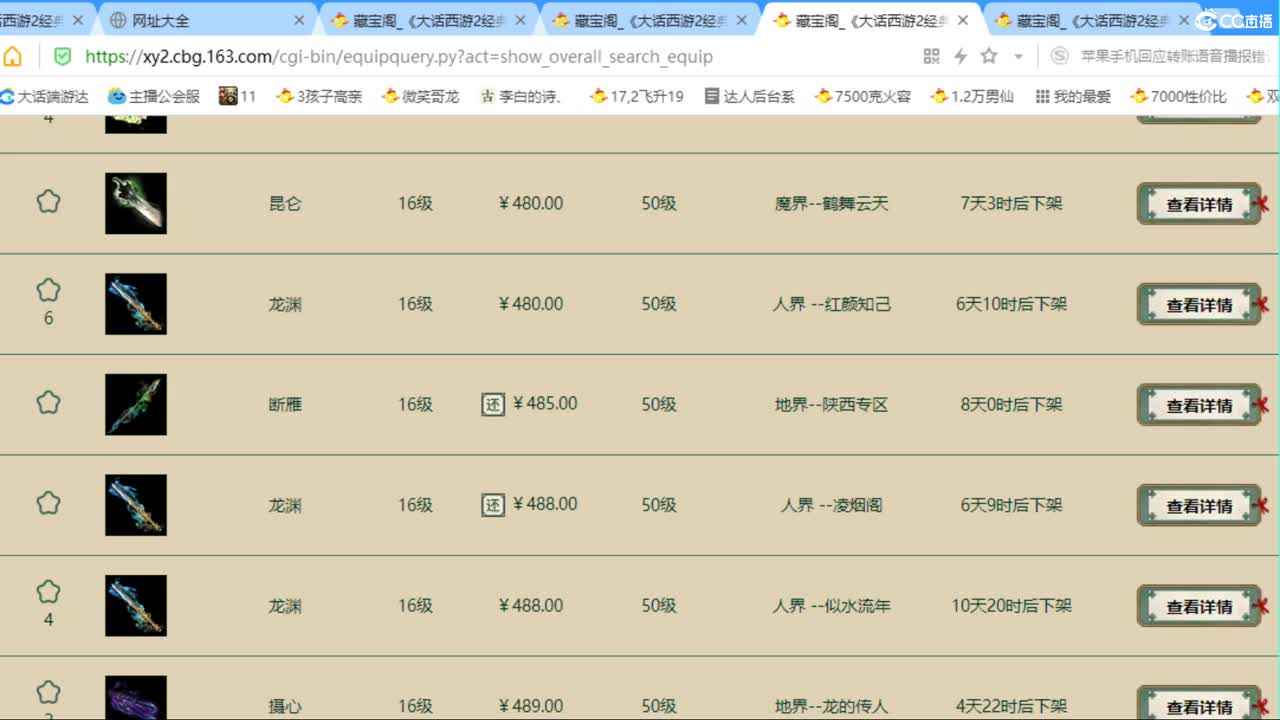Open the bookmark labeled 11
1280x720 pixels.
point(238,96)
